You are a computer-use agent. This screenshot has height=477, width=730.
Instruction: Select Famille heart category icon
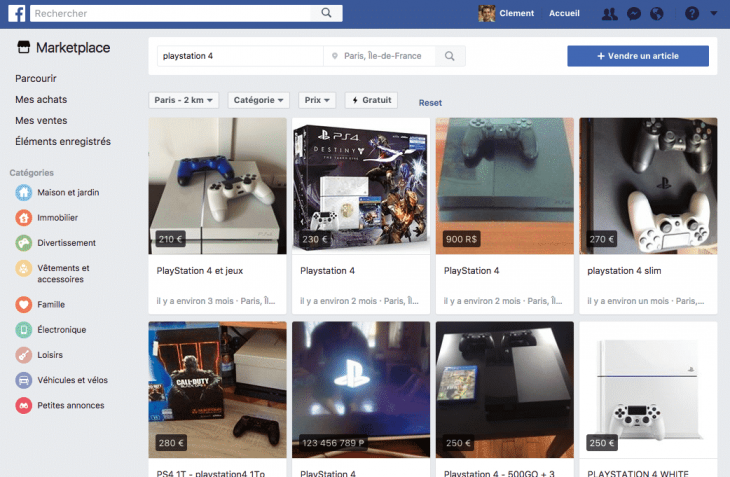24,304
